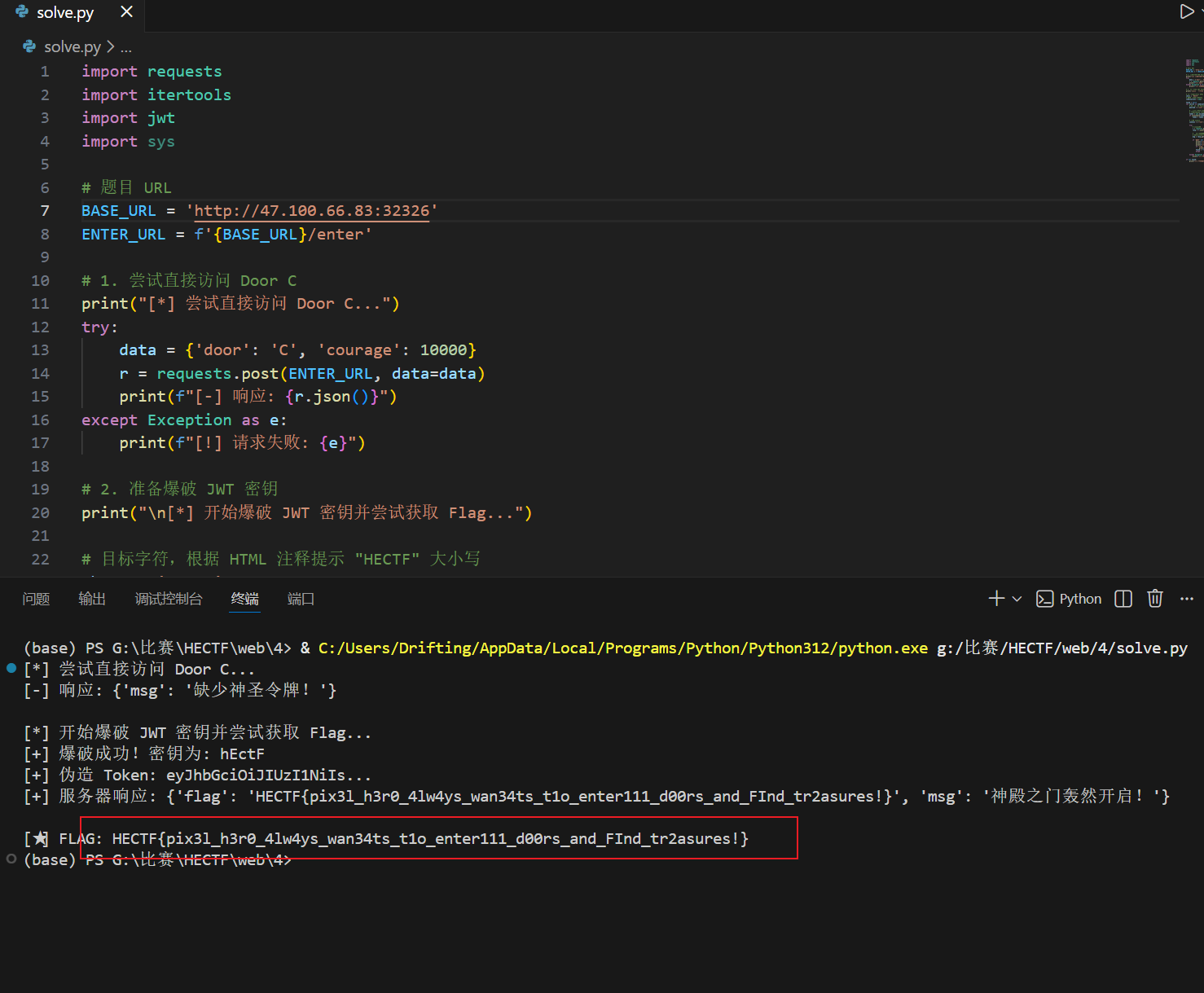Select the Python terminal entry labeled Python
1204x993 pixels.
[x=1079, y=598]
